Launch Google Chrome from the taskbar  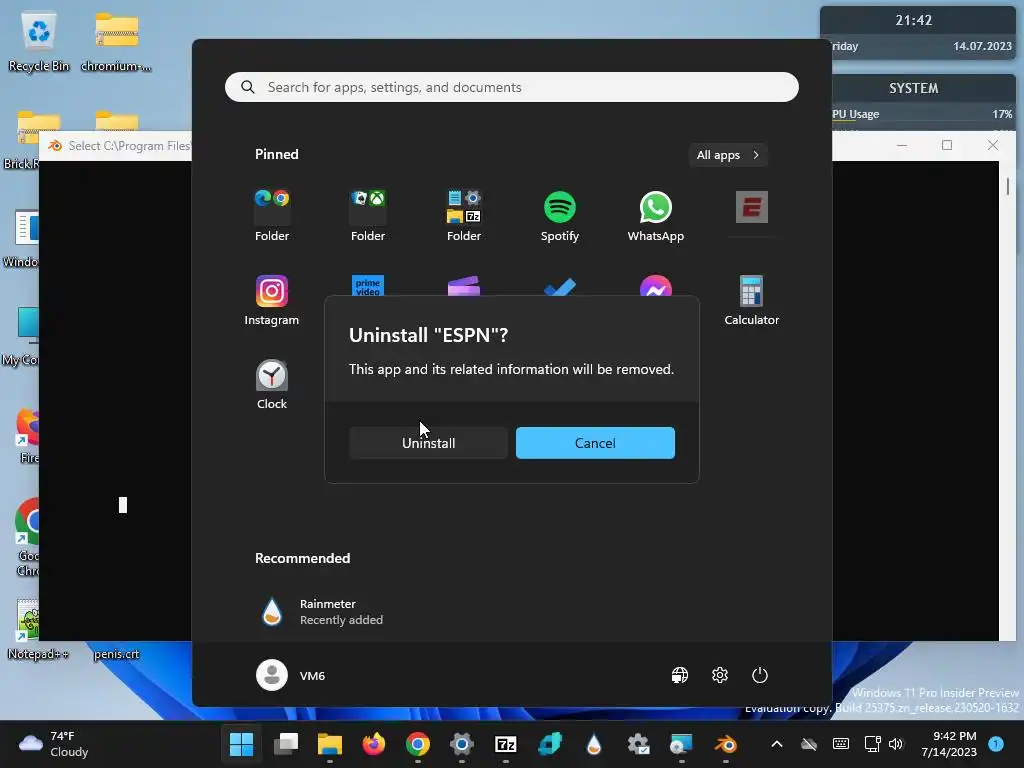[x=418, y=744]
